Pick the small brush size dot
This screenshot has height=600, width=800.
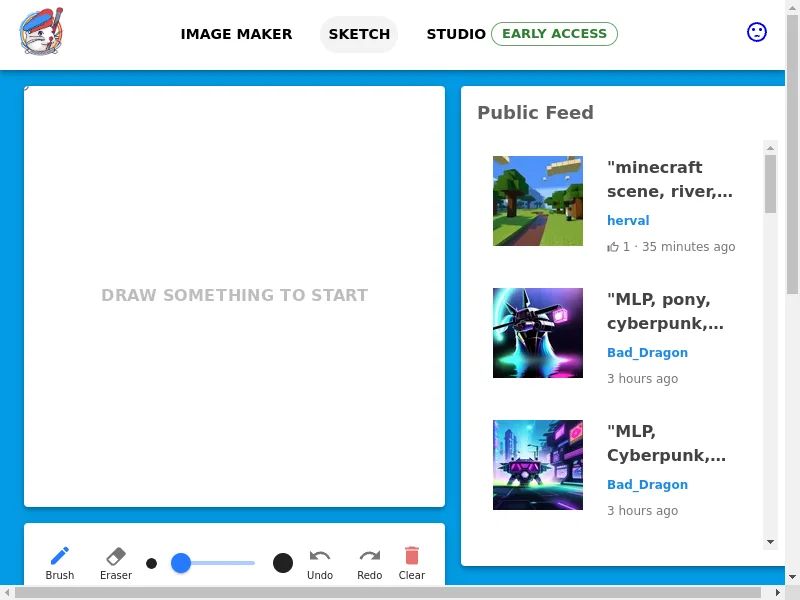152,563
